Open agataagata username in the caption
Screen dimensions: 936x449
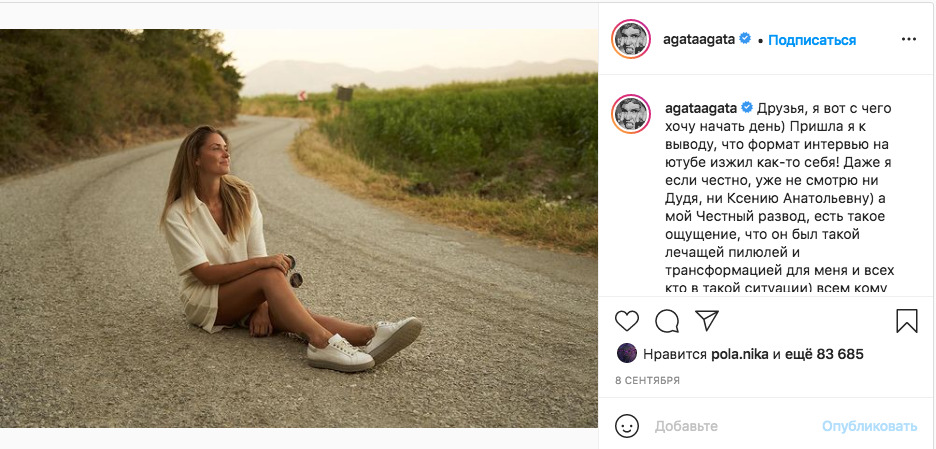click(x=700, y=107)
